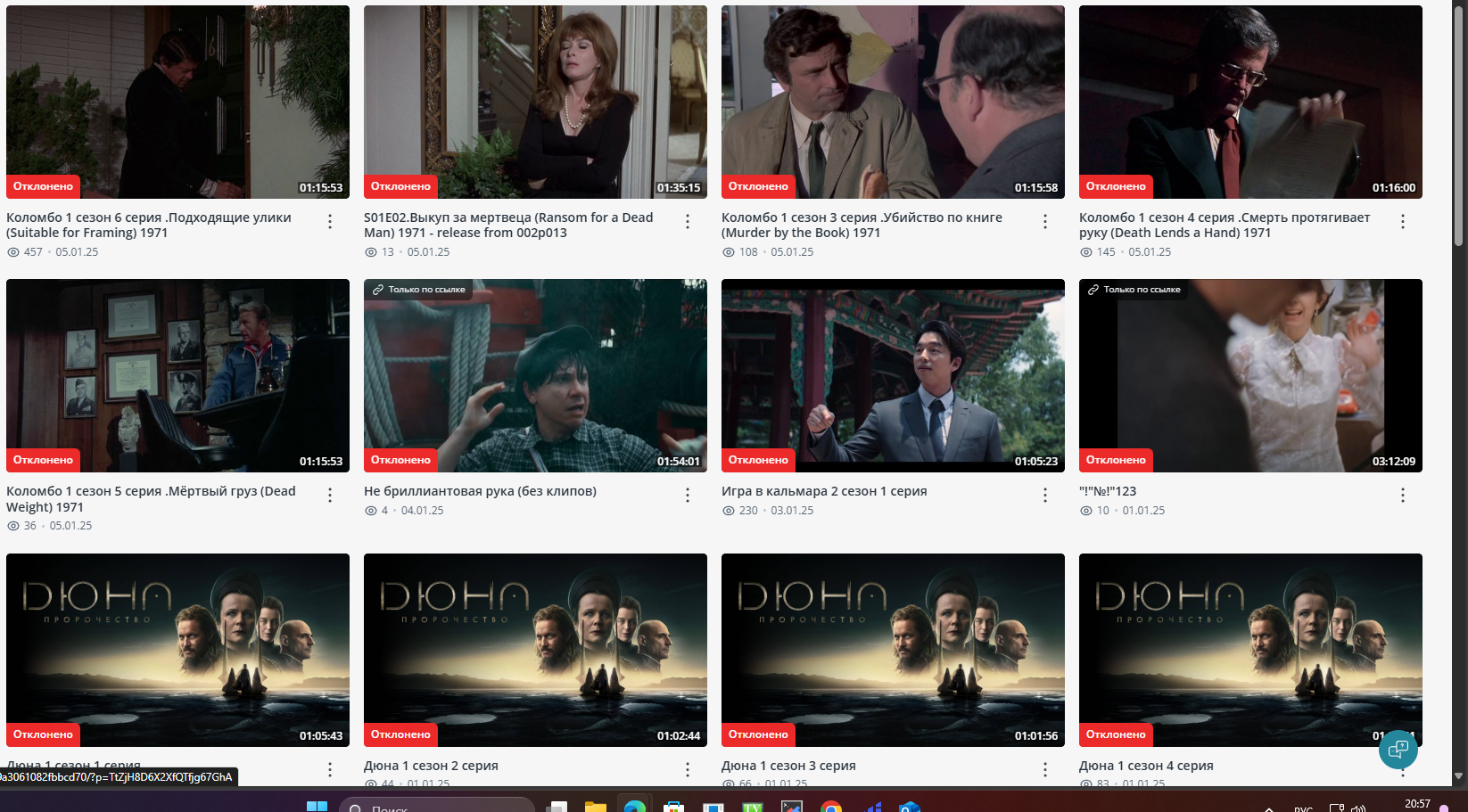Screen dimensions: 1468x812
Task: Click Отклонено badge on Murder by the Book
Action: click(758, 186)
